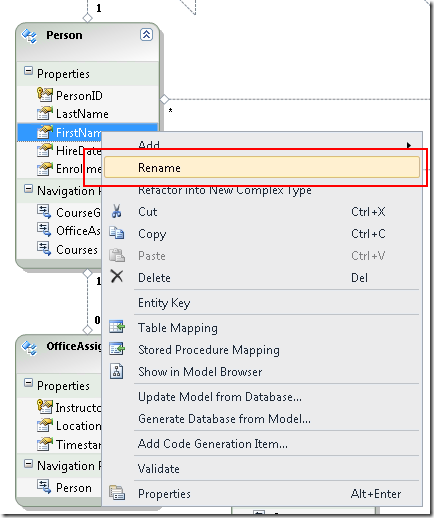Collapse Person Navigation Properties minus box
This screenshot has height=518, width=434.
click(x=28, y=189)
